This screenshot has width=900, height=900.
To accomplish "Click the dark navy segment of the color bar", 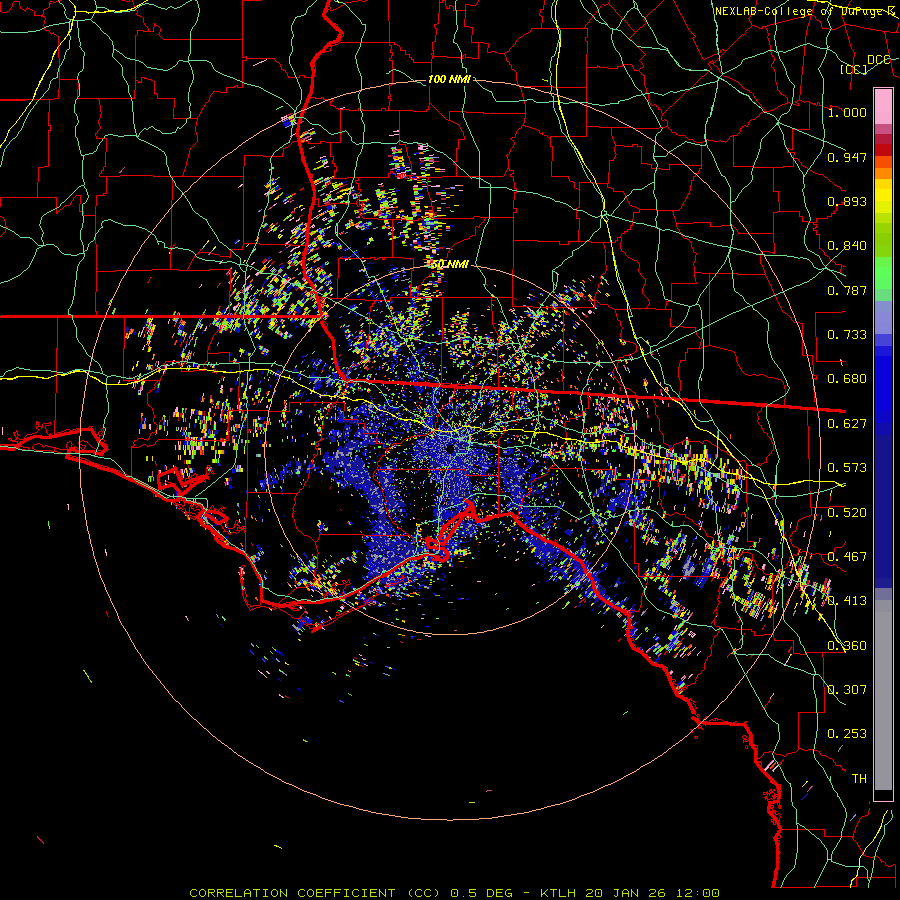I will click(x=883, y=505).
